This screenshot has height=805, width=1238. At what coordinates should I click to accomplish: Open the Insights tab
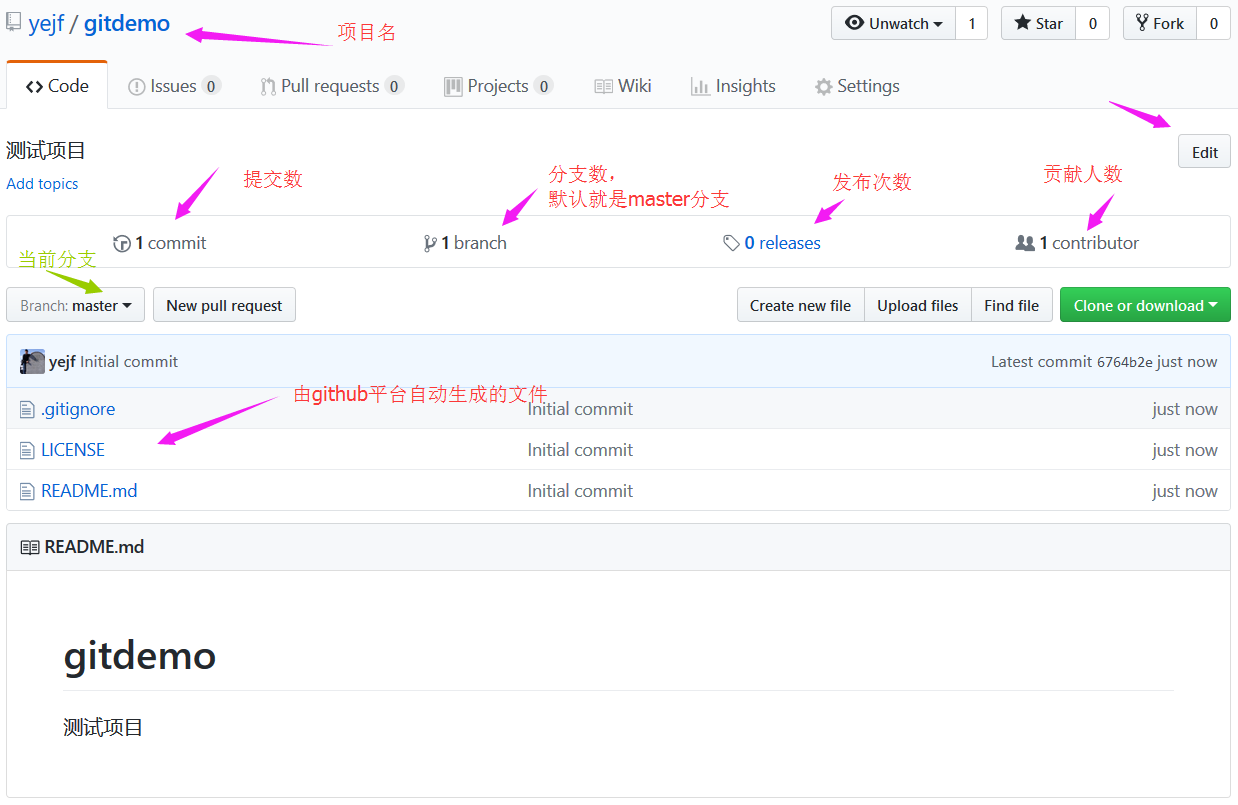point(733,86)
